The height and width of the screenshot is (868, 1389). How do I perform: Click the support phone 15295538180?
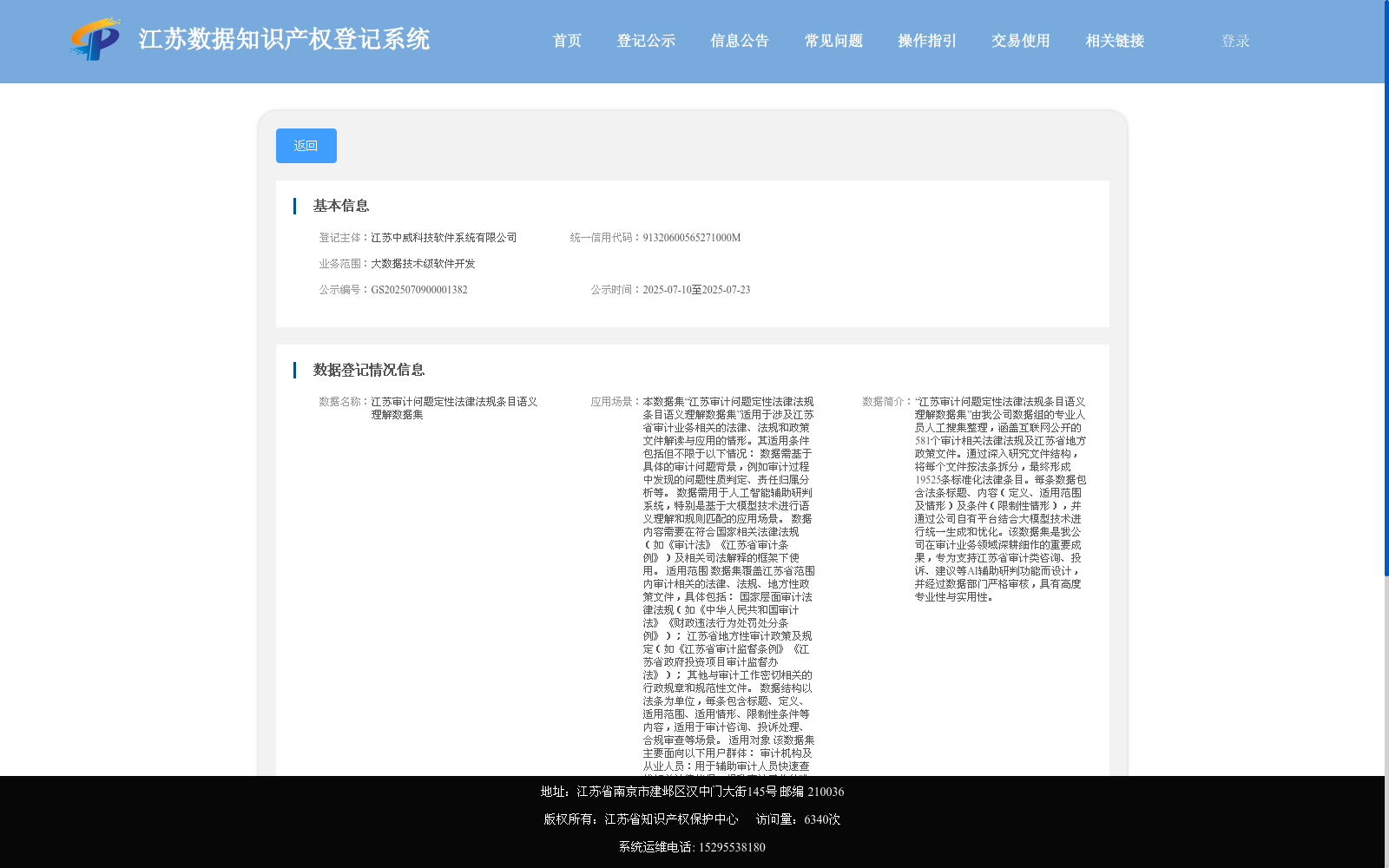[x=732, y=847]
